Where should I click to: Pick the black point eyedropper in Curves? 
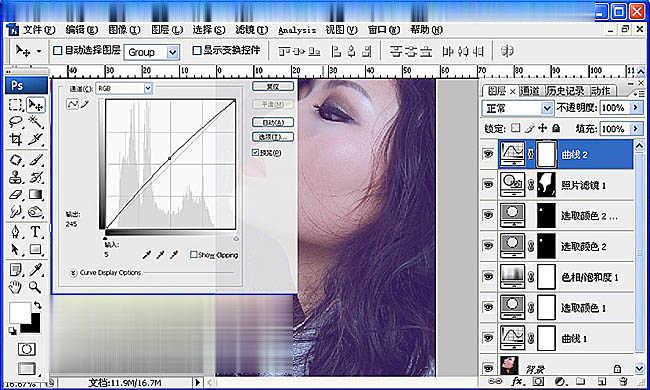[x=146, y=255]
